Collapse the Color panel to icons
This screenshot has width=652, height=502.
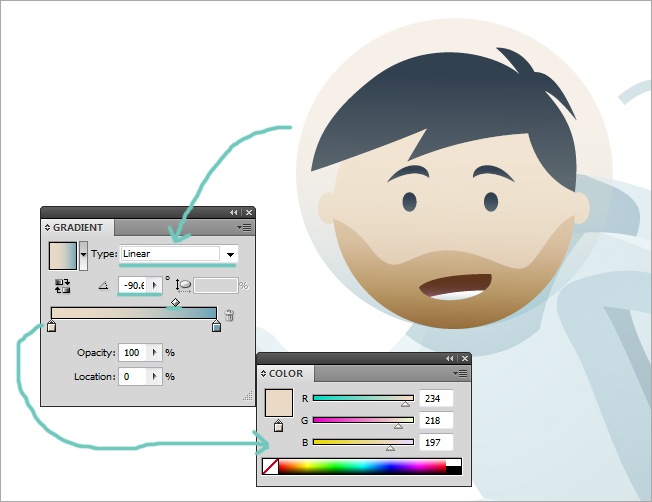tap(449, 359)
